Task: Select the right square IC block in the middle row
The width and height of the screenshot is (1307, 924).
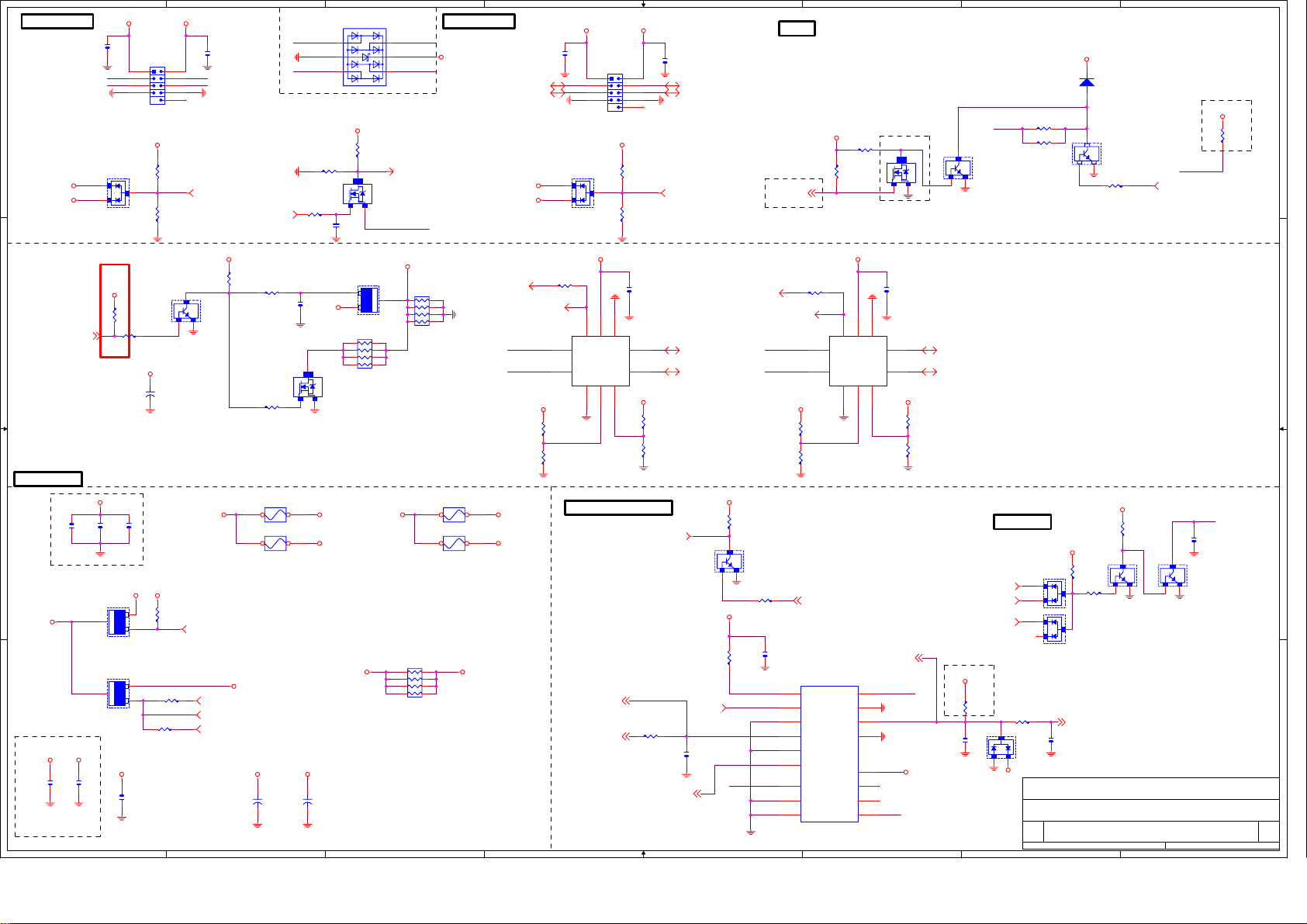Action: (x=858, y=361)
